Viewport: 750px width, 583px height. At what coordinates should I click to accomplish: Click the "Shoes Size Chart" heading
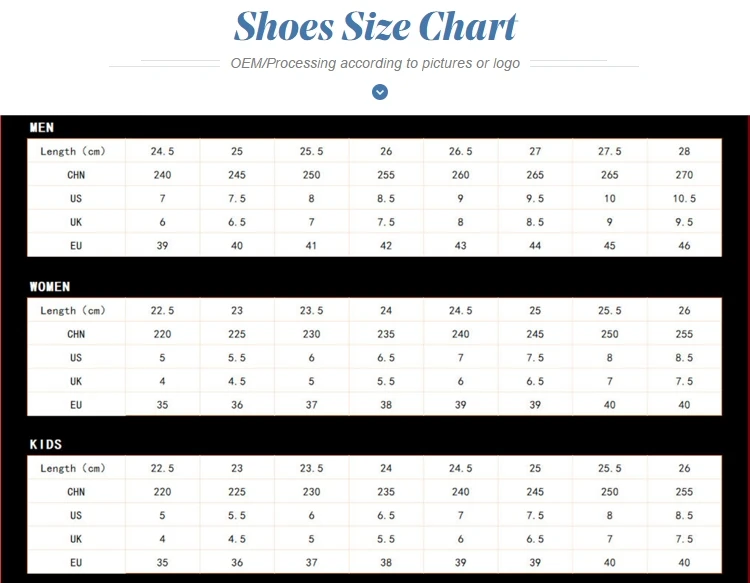click(375, 27)
